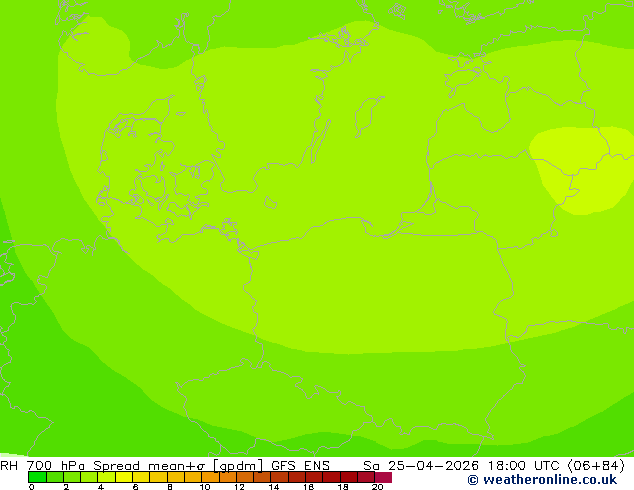Screen dimensions: 634x490
Task: Click the '18:00 UTC' time text
Action: [525, 466]
